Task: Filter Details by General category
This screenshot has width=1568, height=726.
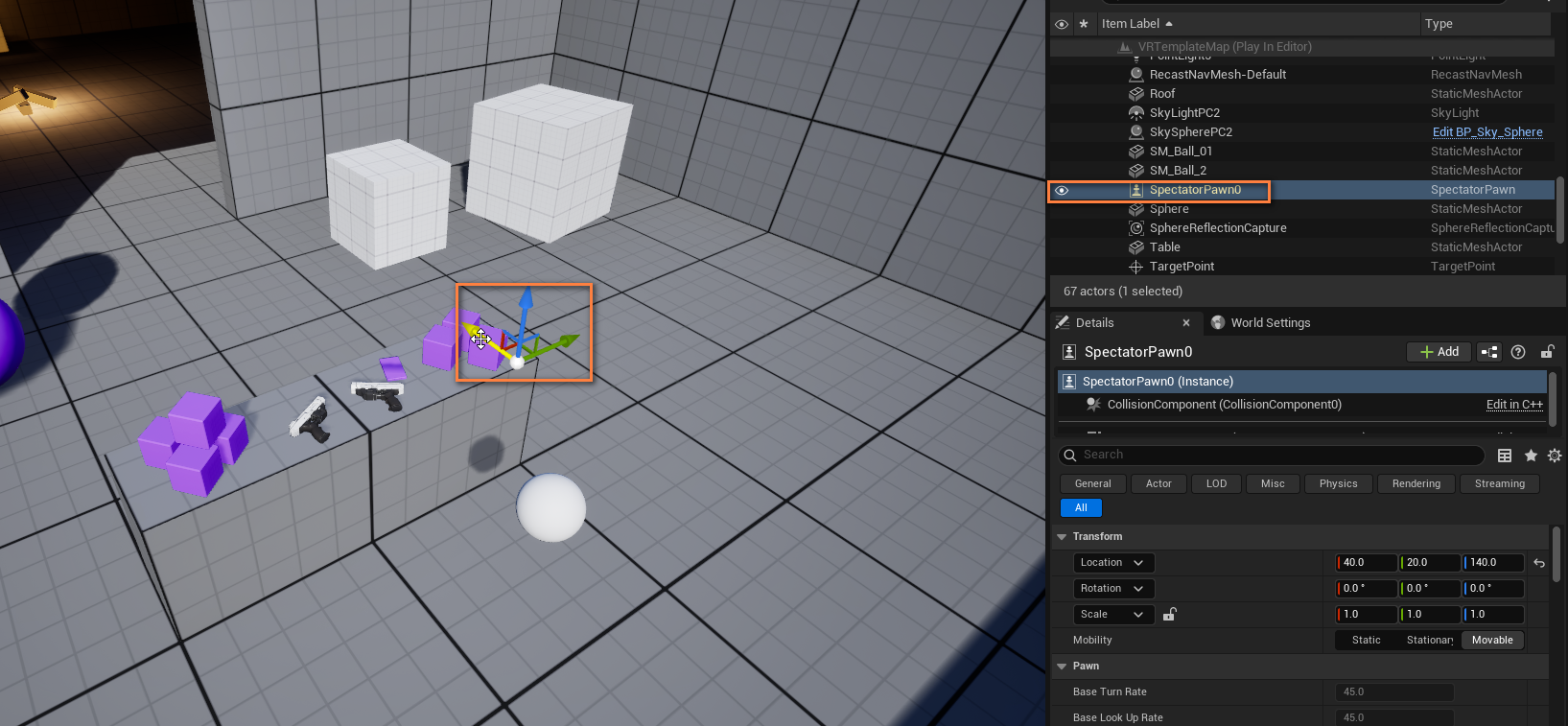Action: click(1093, 484)
